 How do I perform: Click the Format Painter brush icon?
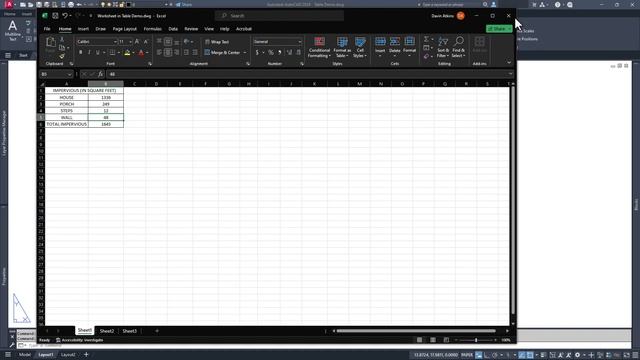tap(62, 56)
